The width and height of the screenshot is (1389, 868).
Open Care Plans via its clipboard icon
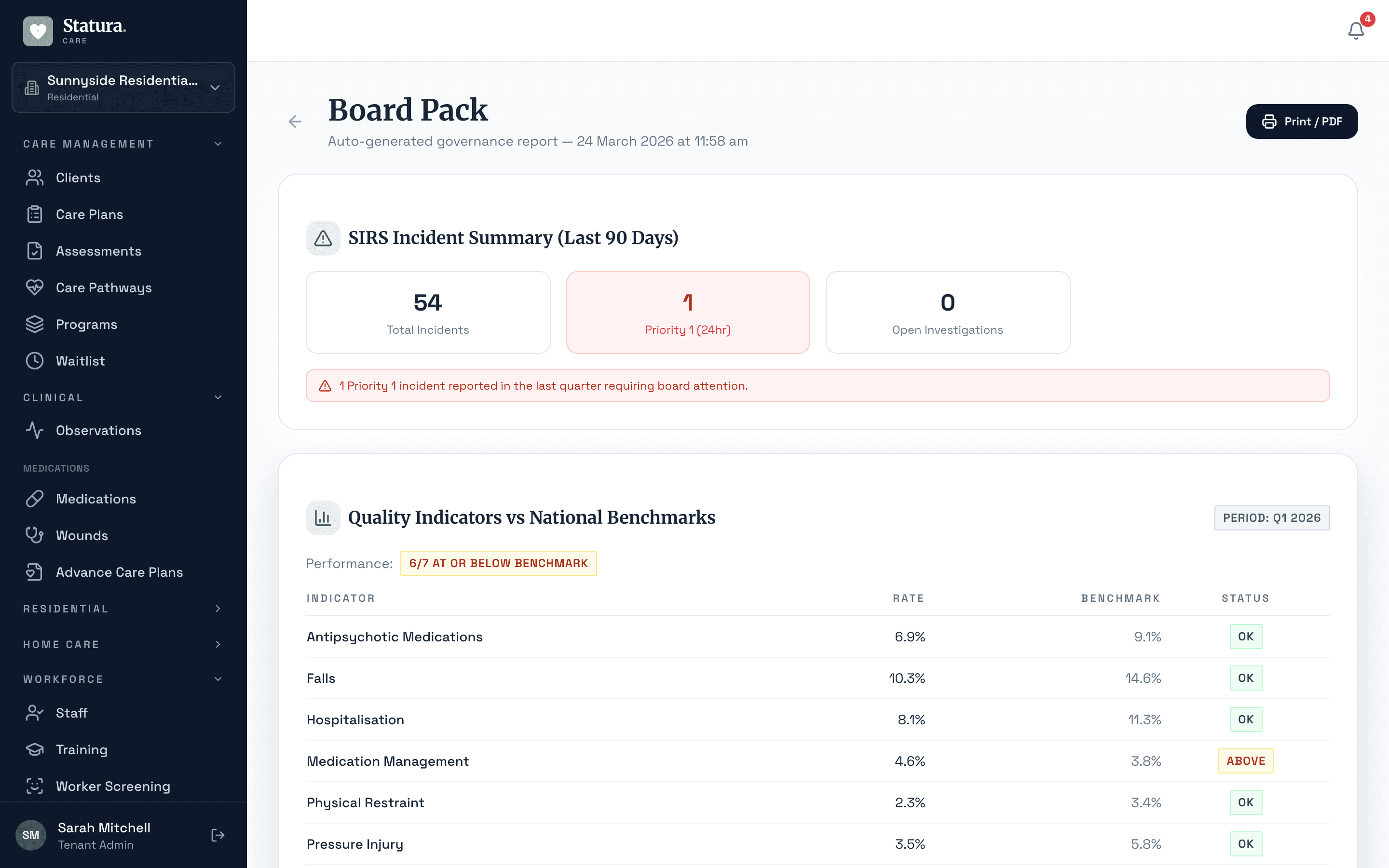pos(34,214)
